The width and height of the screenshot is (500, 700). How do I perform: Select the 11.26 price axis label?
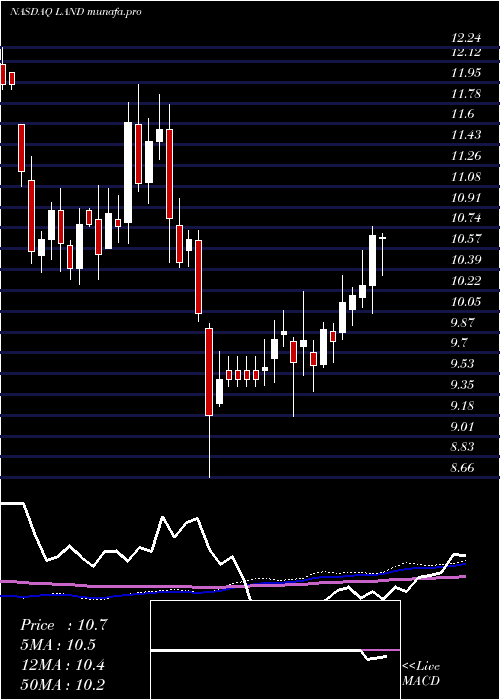[466, 156]
